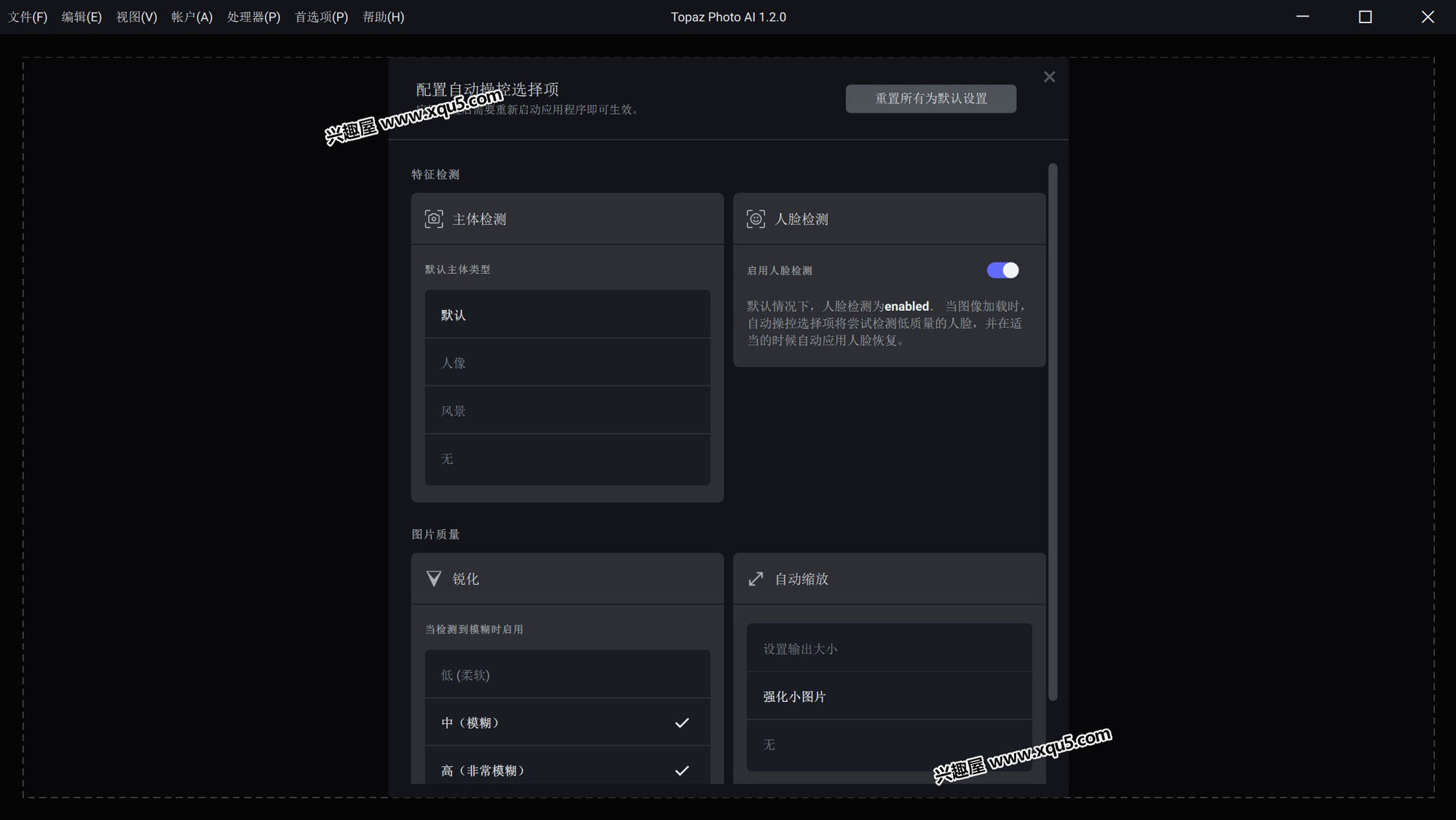1456x820 pixels.
Task: Select 设置输出大小 in auto-scale list
Action: 889,648
